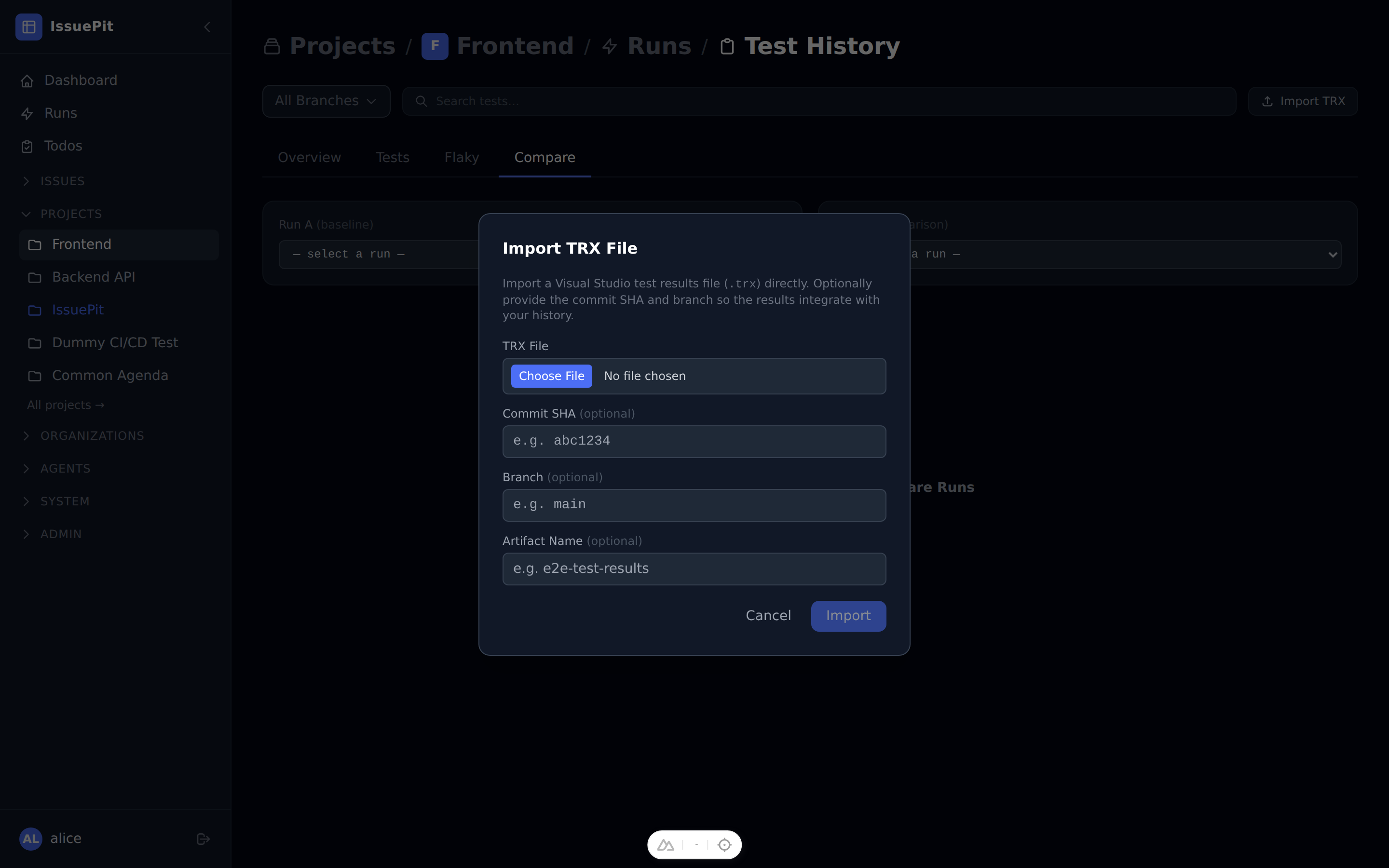Click Choose File to select a TRX file
Image resolution: width=1389 pixels, height=868 pixels.
coord(551,376)
